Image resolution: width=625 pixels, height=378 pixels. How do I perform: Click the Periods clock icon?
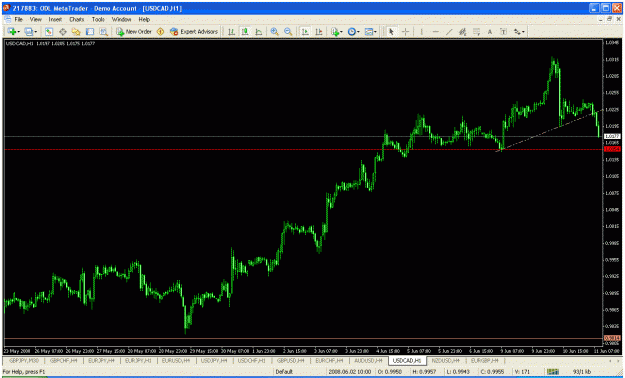351,32
